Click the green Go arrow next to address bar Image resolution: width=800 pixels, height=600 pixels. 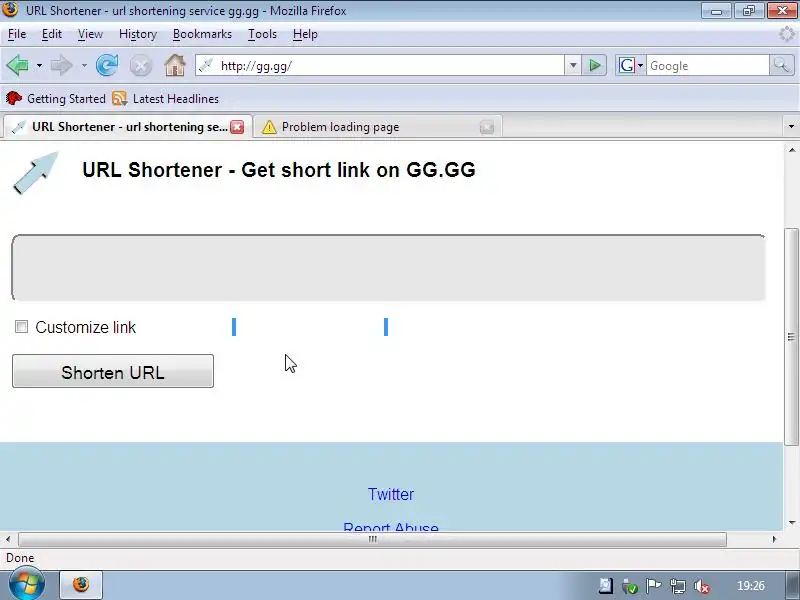coord(594,65)
